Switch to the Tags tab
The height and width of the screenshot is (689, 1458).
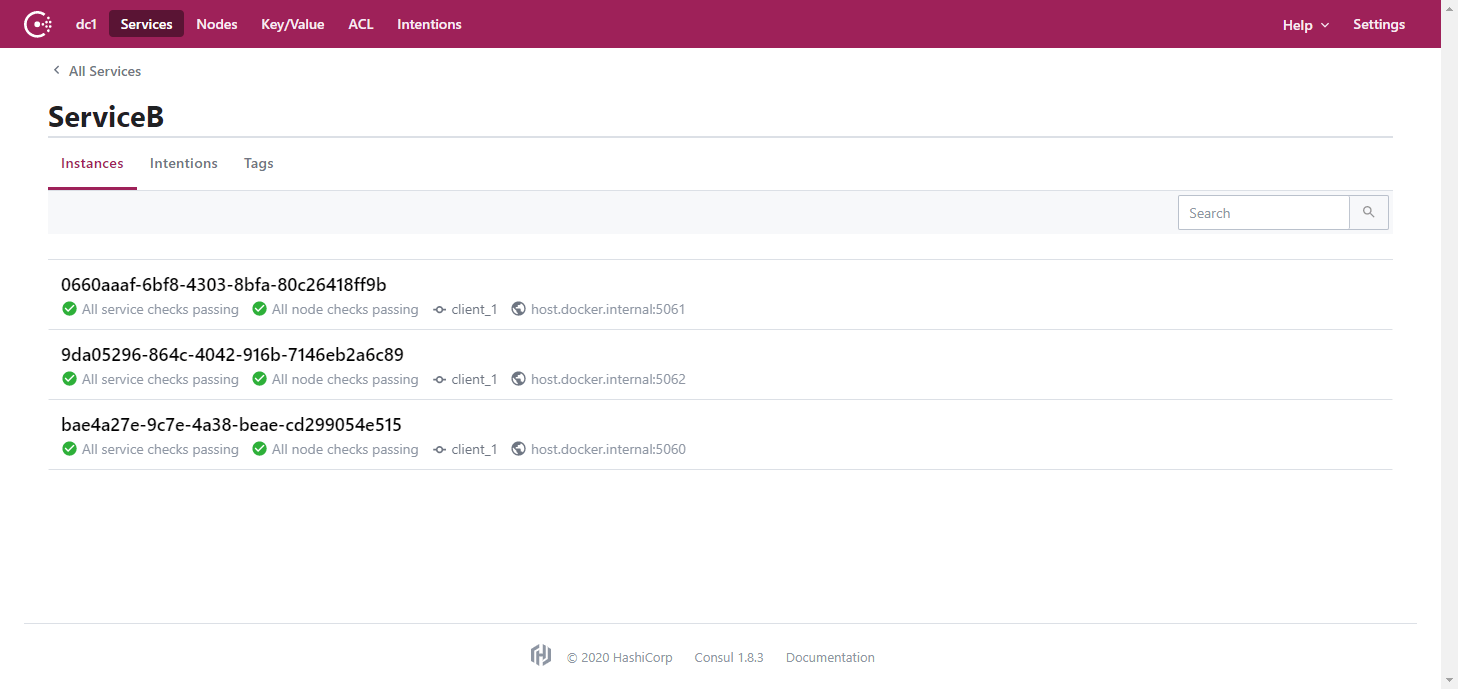click(258, 163)
